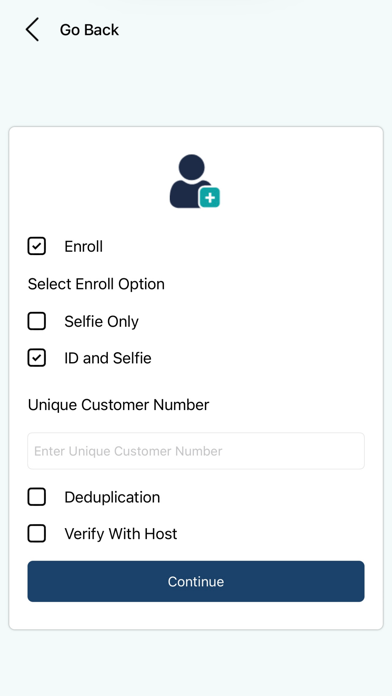Click the Select Enroll Option heading
The height and width of the screenshot is (696, 392).
96,284
